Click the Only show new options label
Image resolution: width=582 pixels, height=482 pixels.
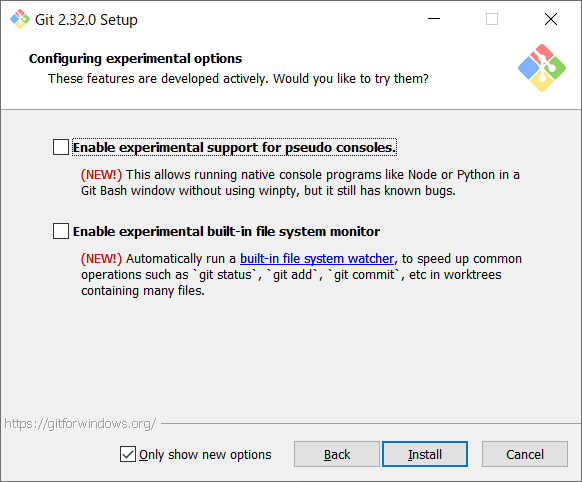(x=205, y=455)
